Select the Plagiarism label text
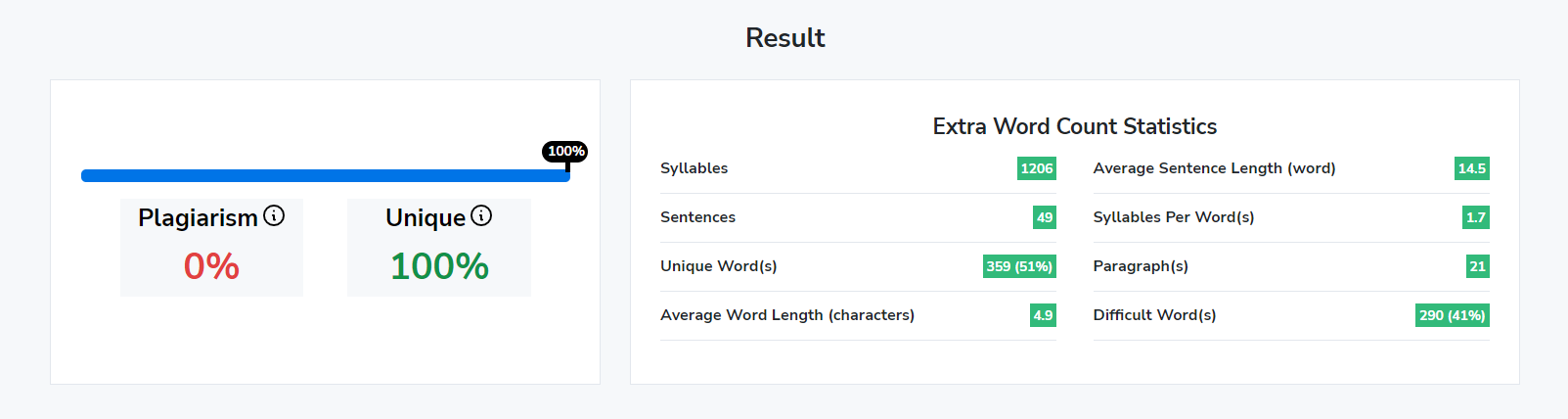 pyautogui.click(x=198, y=217)
